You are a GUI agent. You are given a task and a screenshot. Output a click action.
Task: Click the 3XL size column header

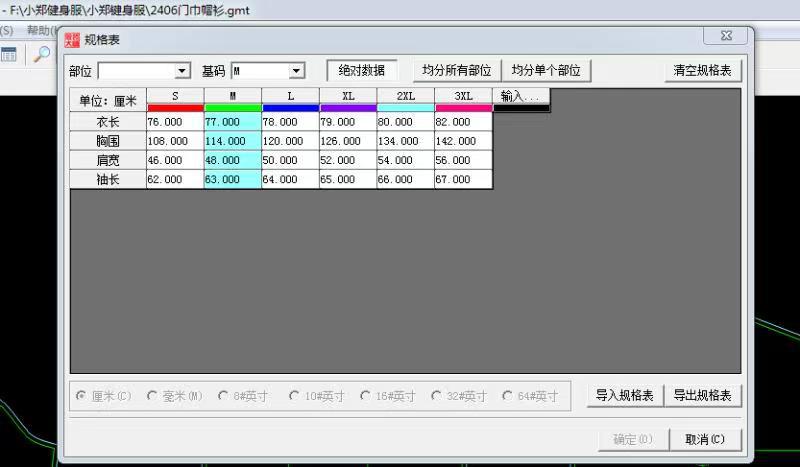[x=464, y=96]
